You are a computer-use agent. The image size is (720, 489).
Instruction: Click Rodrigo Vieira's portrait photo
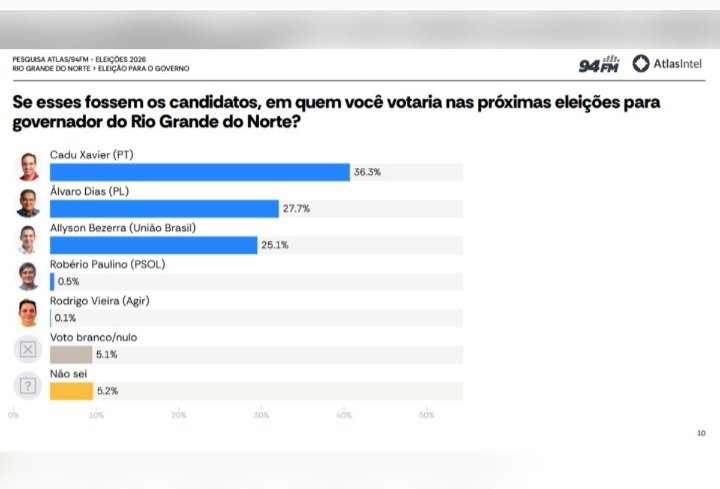pos(28,313)
